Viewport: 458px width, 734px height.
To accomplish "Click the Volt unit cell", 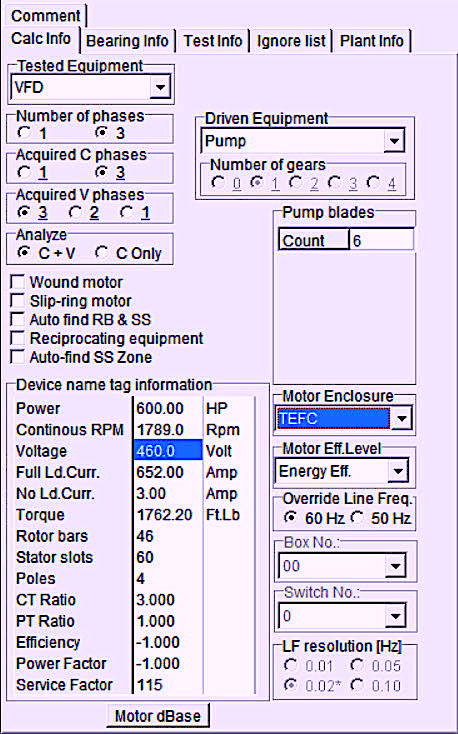I will (x=229, y=451).
